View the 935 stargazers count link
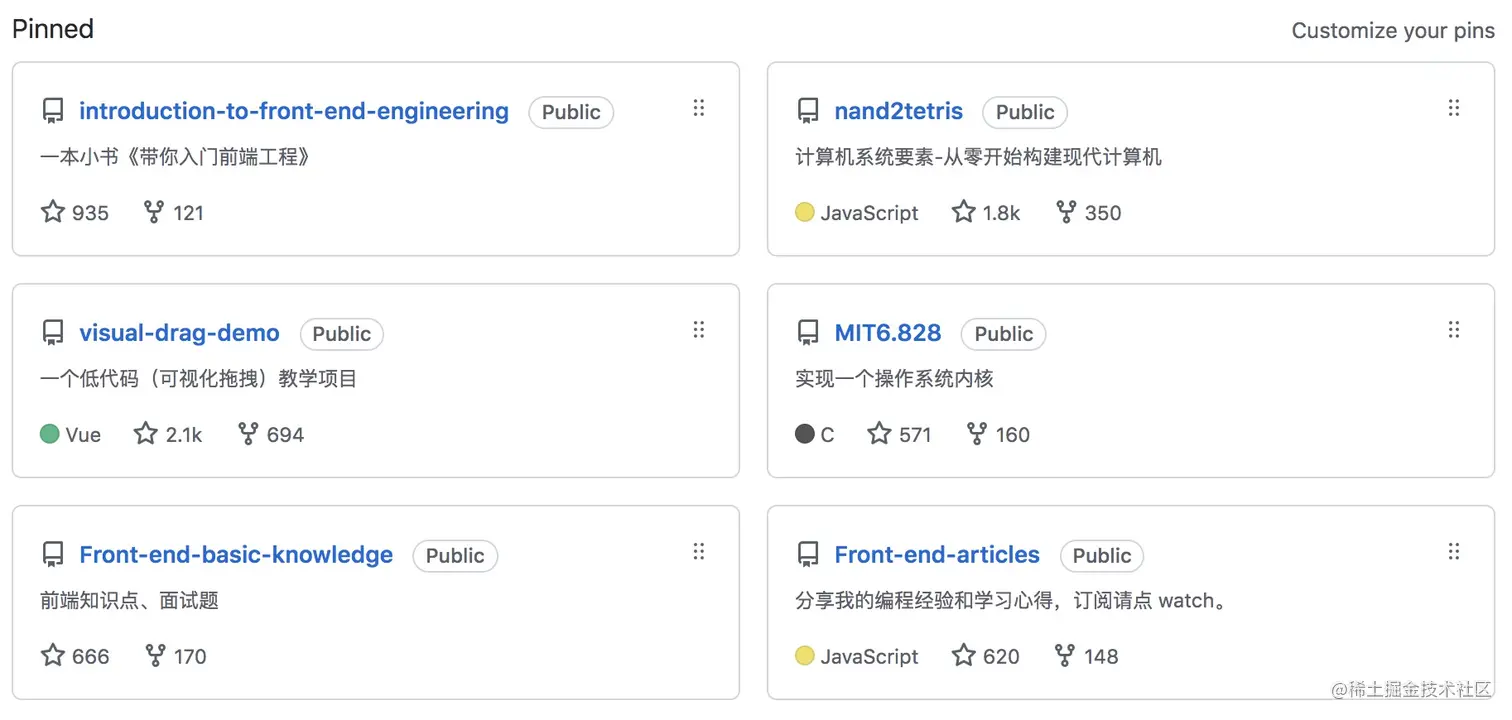Image resolution: width=1512 pixels, height=720 pixels. [x=75, y=212]
